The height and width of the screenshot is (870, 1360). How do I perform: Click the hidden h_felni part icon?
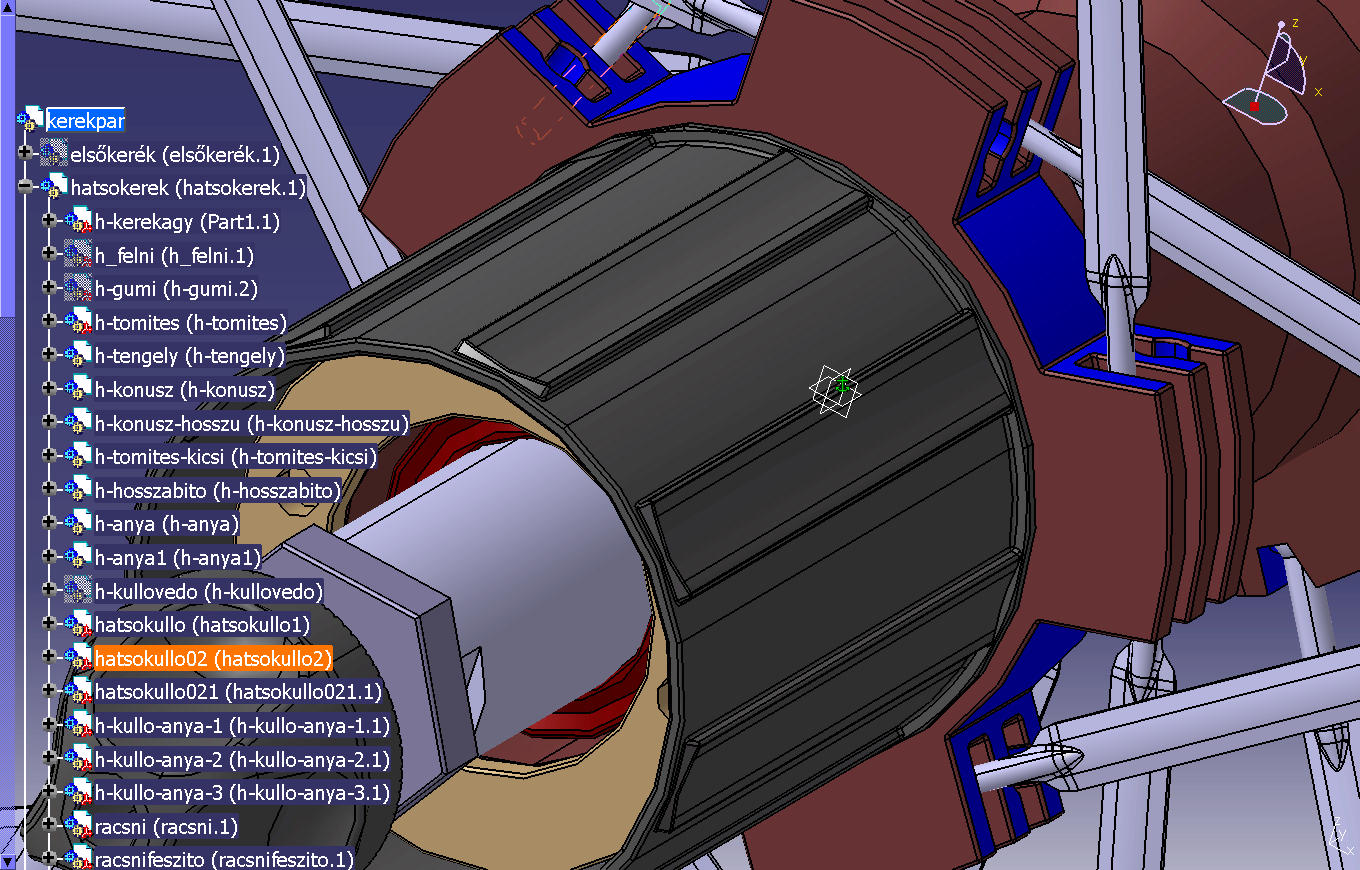[78, 255]
